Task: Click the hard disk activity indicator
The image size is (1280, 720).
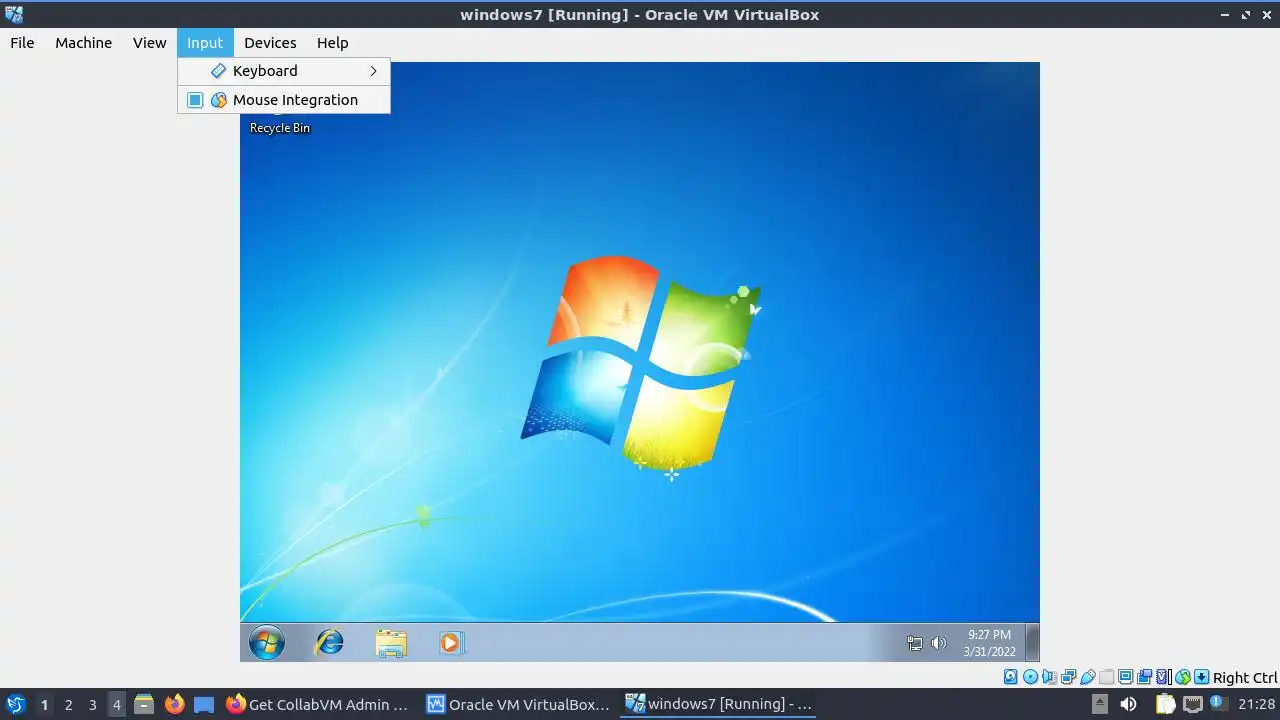Action: 1010,677
